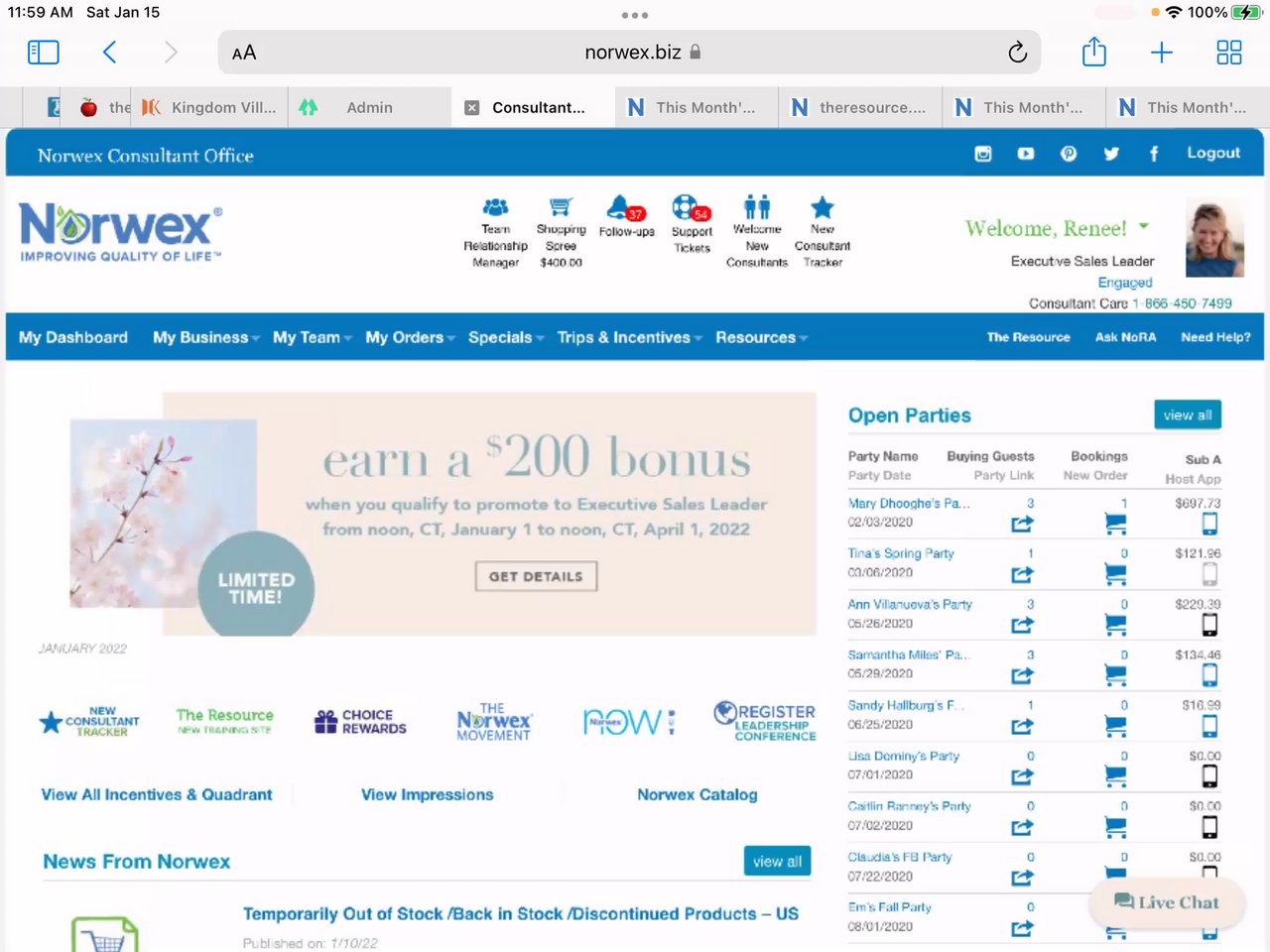Open View All Incentives & Quadrant
Screen dimensions: 1270x952
[157, 794]
